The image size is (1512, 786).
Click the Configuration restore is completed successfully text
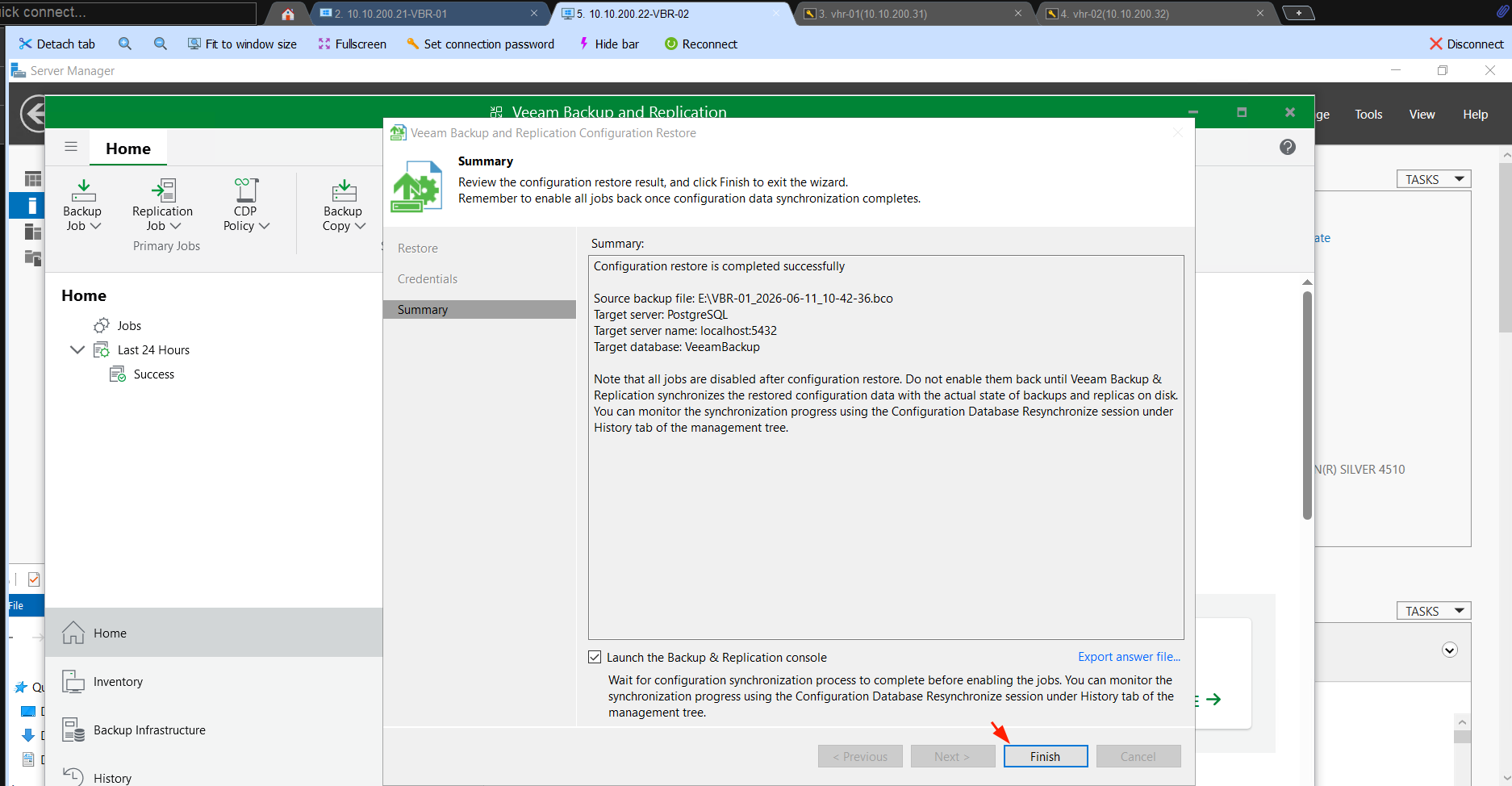tap(719, 266)
